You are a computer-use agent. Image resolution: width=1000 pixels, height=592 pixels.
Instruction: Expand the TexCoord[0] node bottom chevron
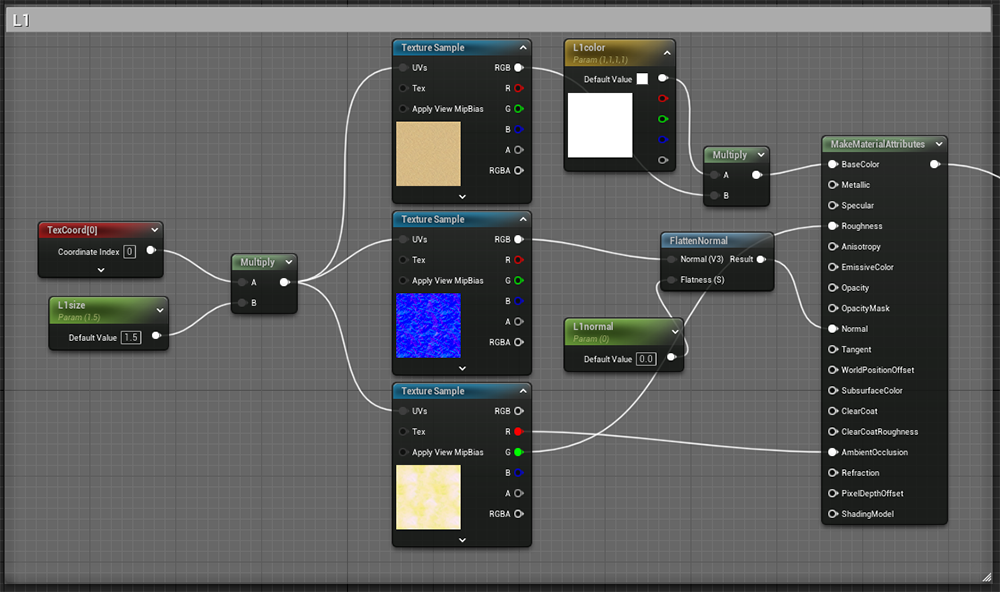[101, 269]
